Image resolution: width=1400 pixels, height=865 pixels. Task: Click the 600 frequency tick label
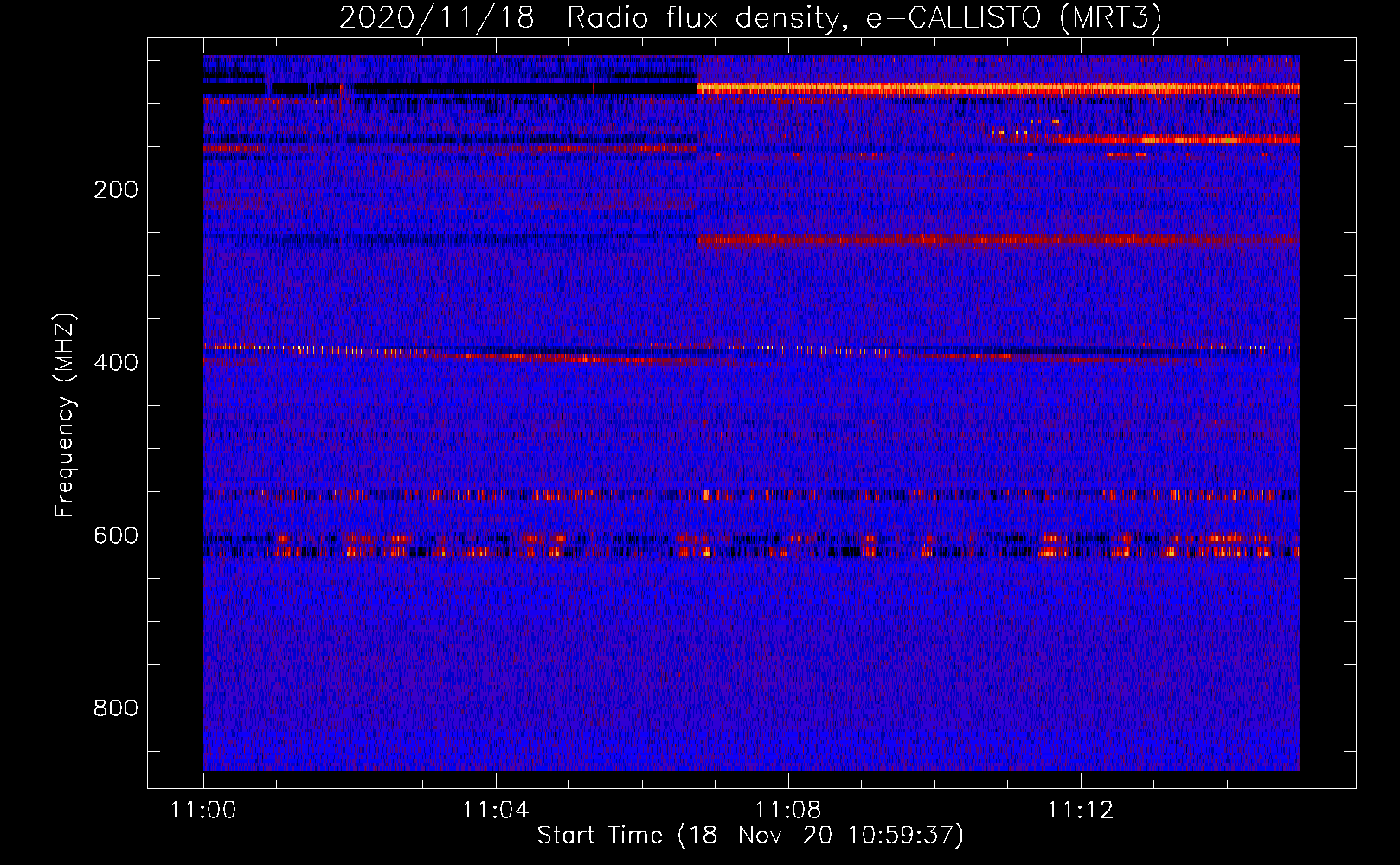point(116,535)
